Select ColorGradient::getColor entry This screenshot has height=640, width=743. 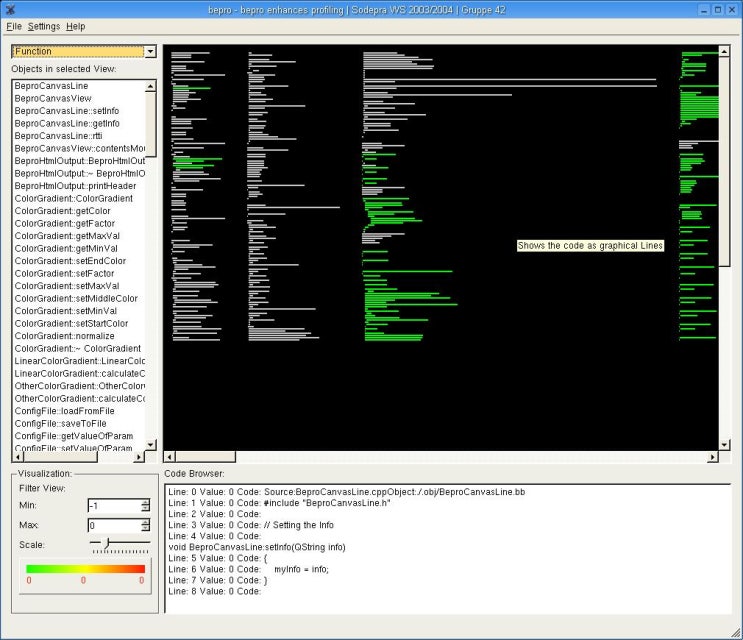(x=63, y=211)
